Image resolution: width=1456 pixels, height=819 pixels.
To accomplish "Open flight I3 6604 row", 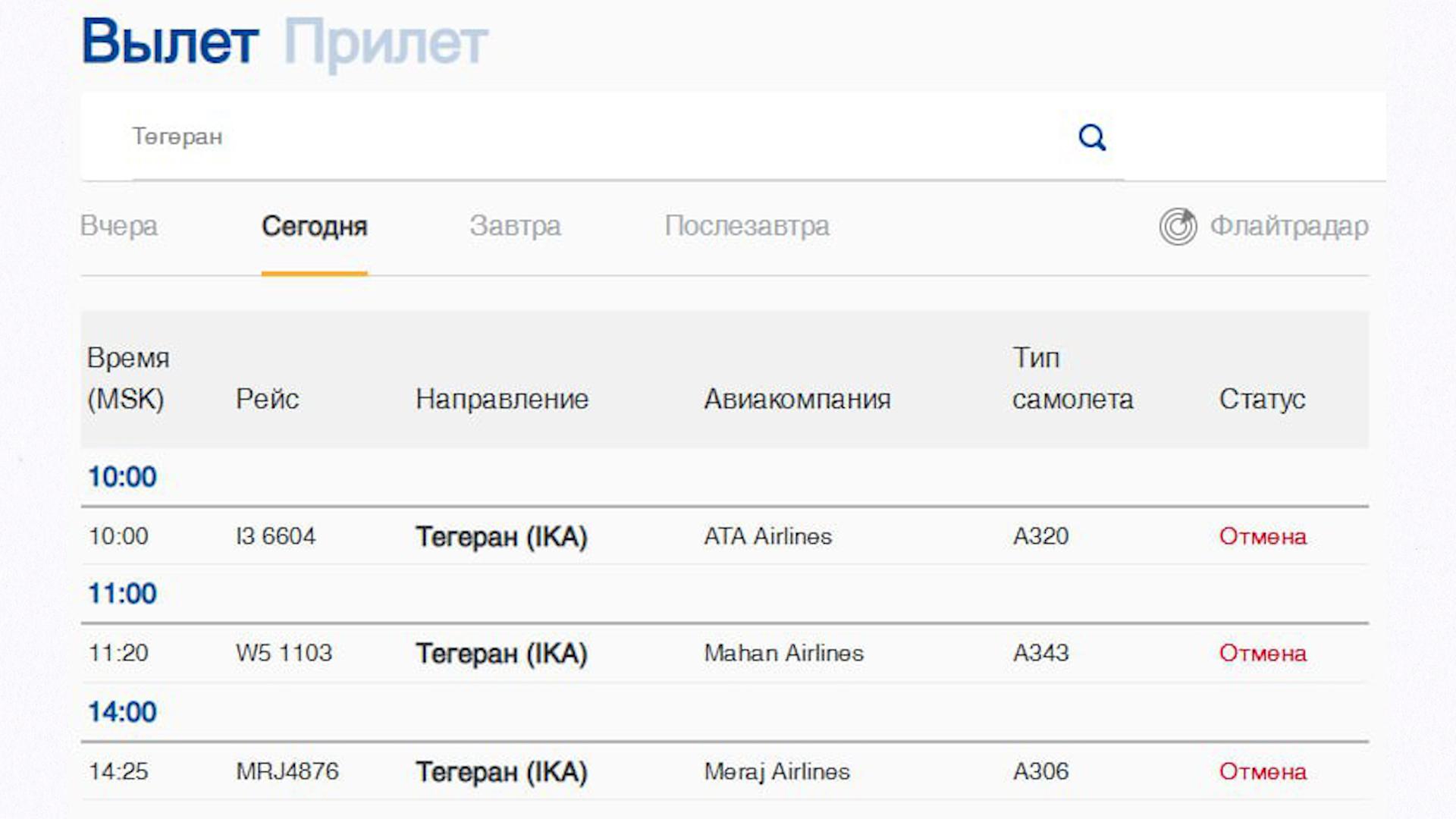I will pyautogui.click(x=275, y=536).
